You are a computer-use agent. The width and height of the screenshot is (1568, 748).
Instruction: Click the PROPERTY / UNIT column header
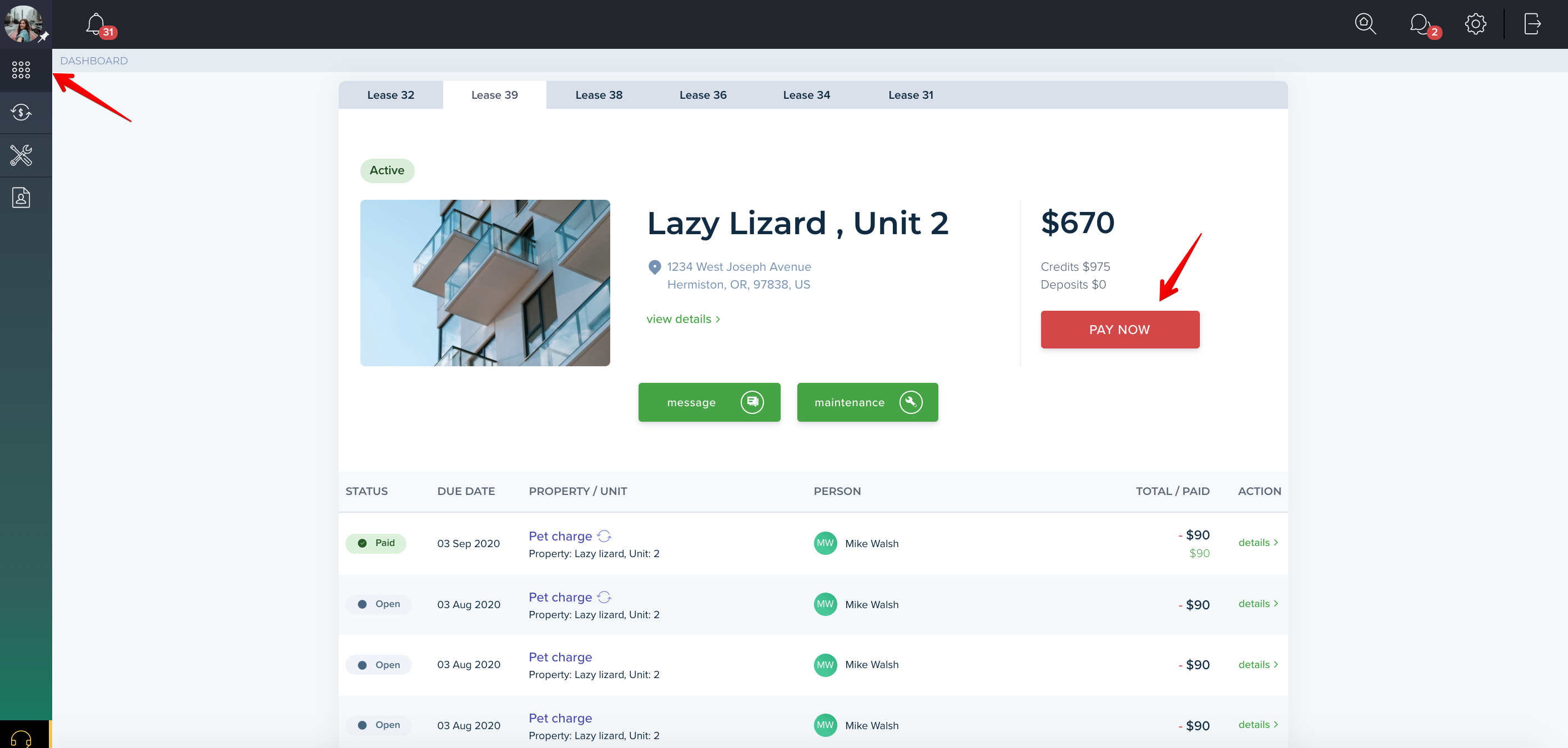click(577, 492)
